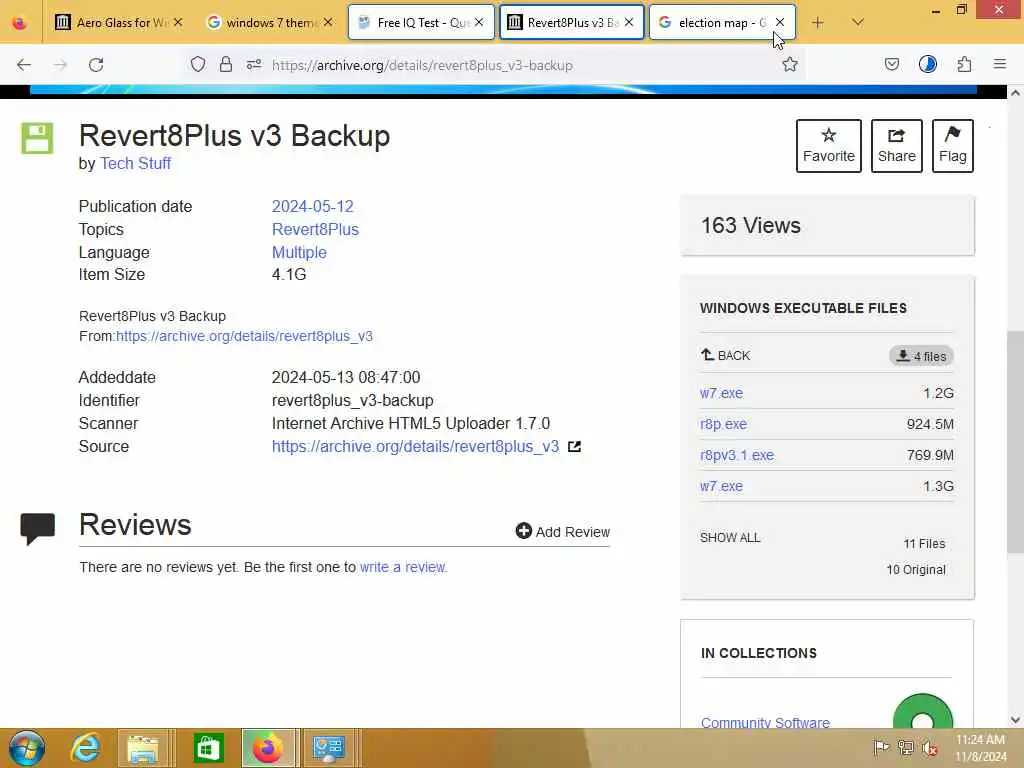Close the Free IQ Test tab
This screenshot has height=768, width=1024.
(479, 22)
